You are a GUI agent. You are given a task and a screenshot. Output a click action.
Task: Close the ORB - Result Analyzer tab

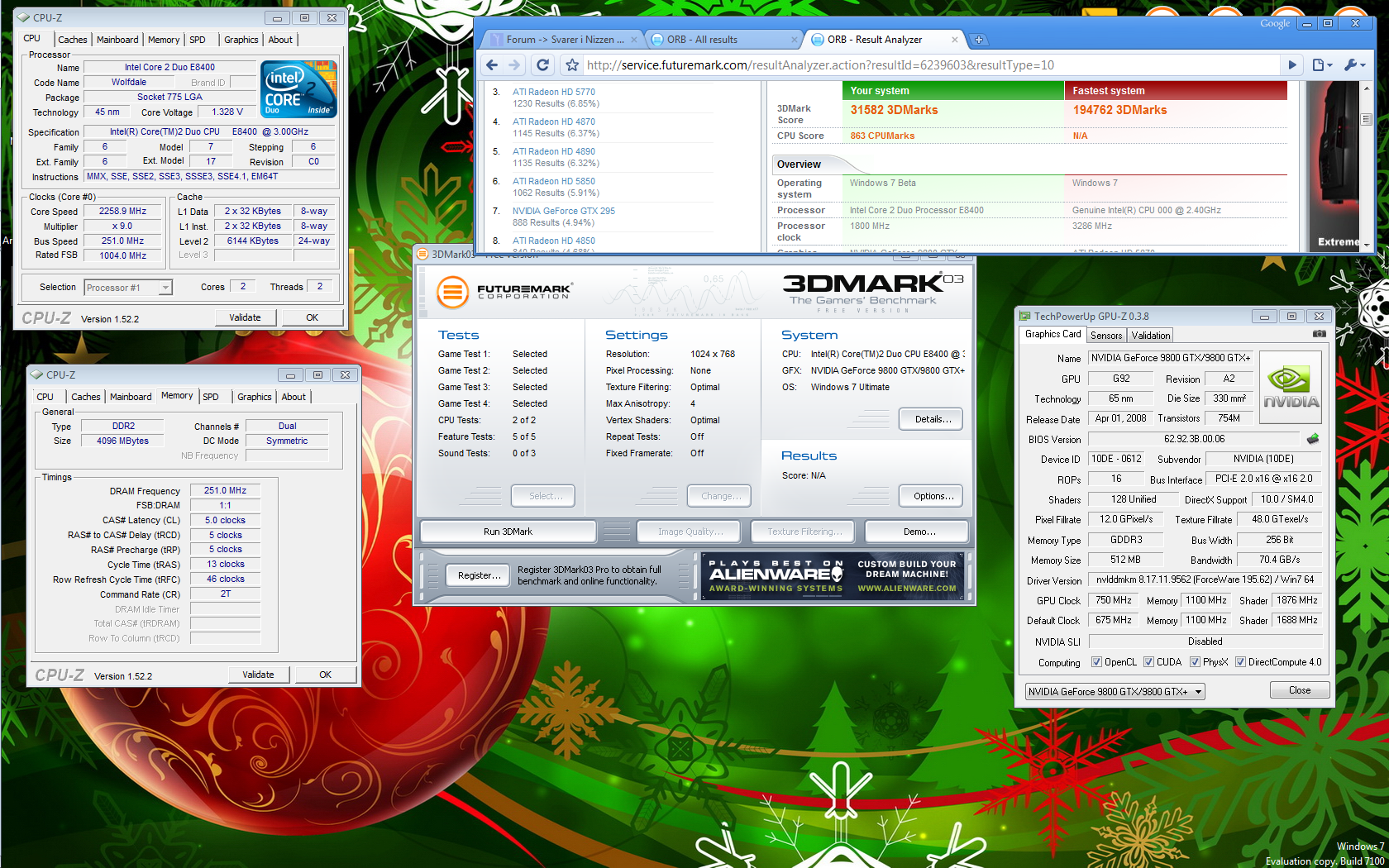955,40
